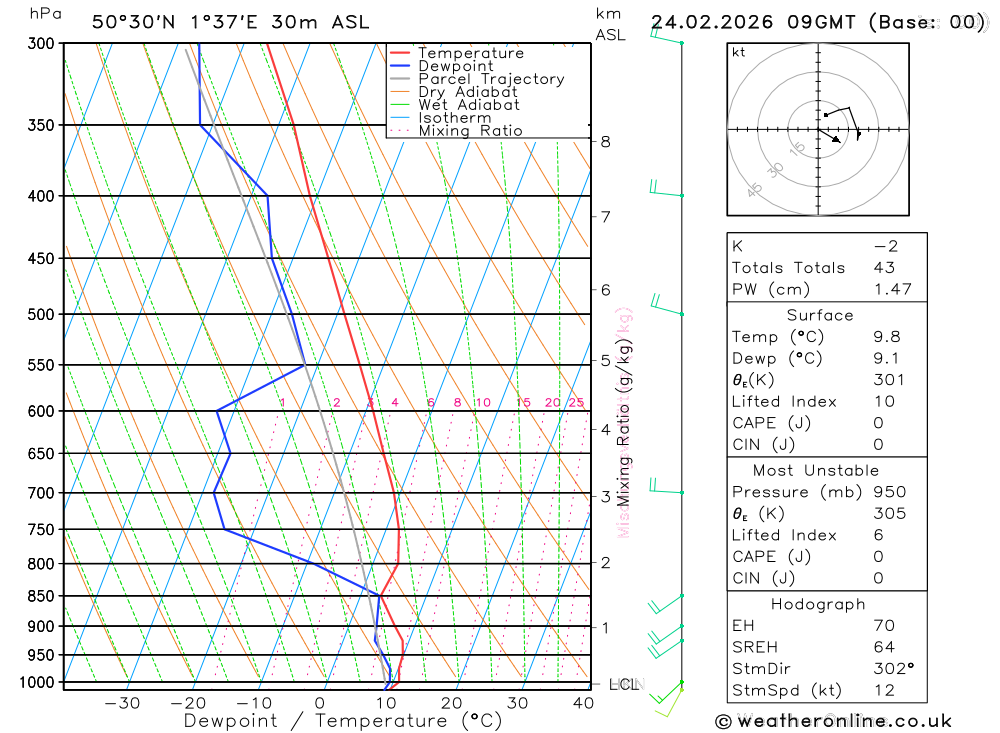Click the 300 hPa pressure axis label

41,44
